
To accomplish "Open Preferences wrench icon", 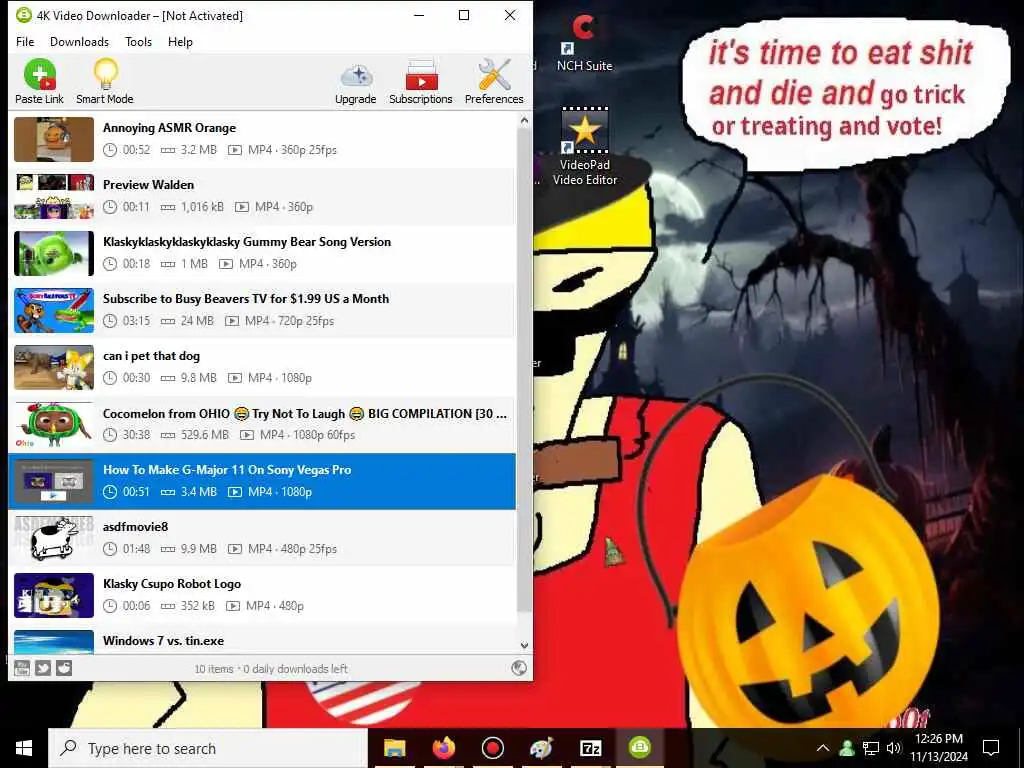I will pos(494,82).
